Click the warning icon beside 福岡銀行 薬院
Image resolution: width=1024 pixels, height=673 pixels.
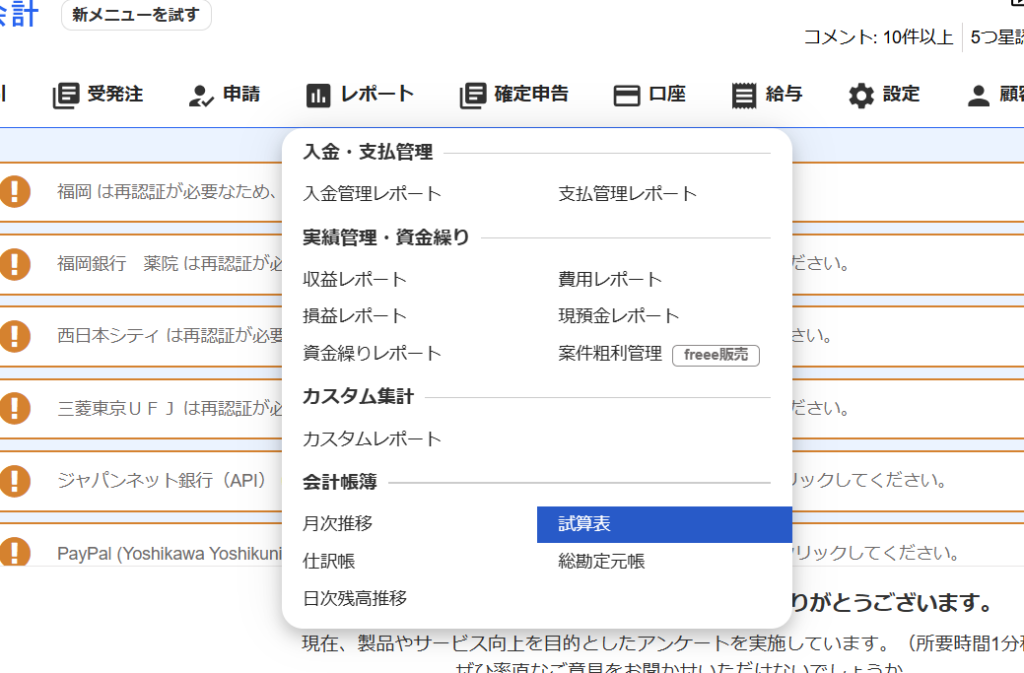click(14, 264)
